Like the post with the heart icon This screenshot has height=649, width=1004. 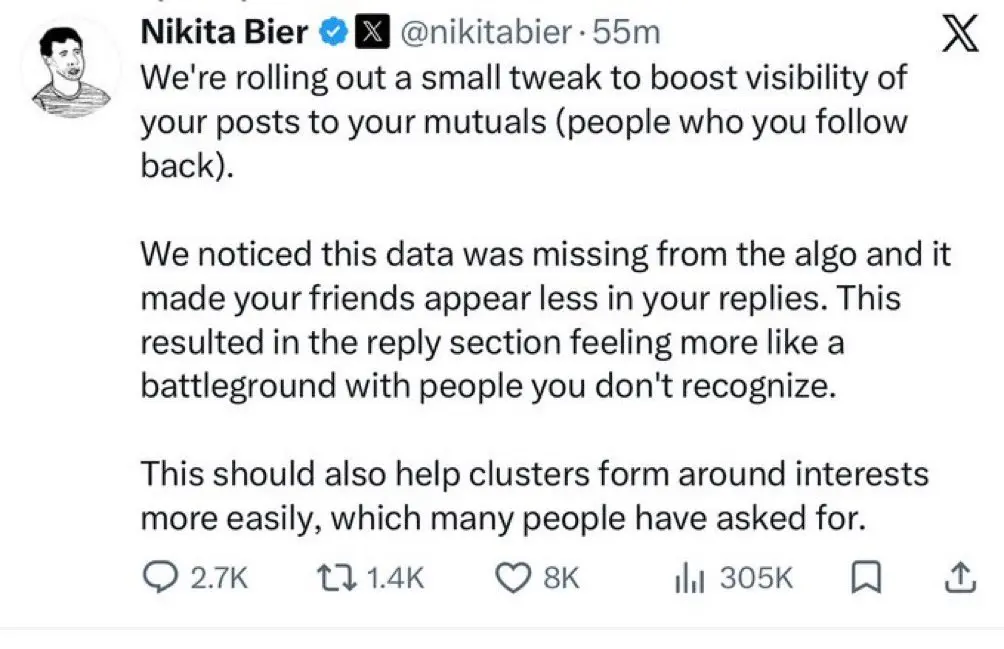(x=514, y=578)
